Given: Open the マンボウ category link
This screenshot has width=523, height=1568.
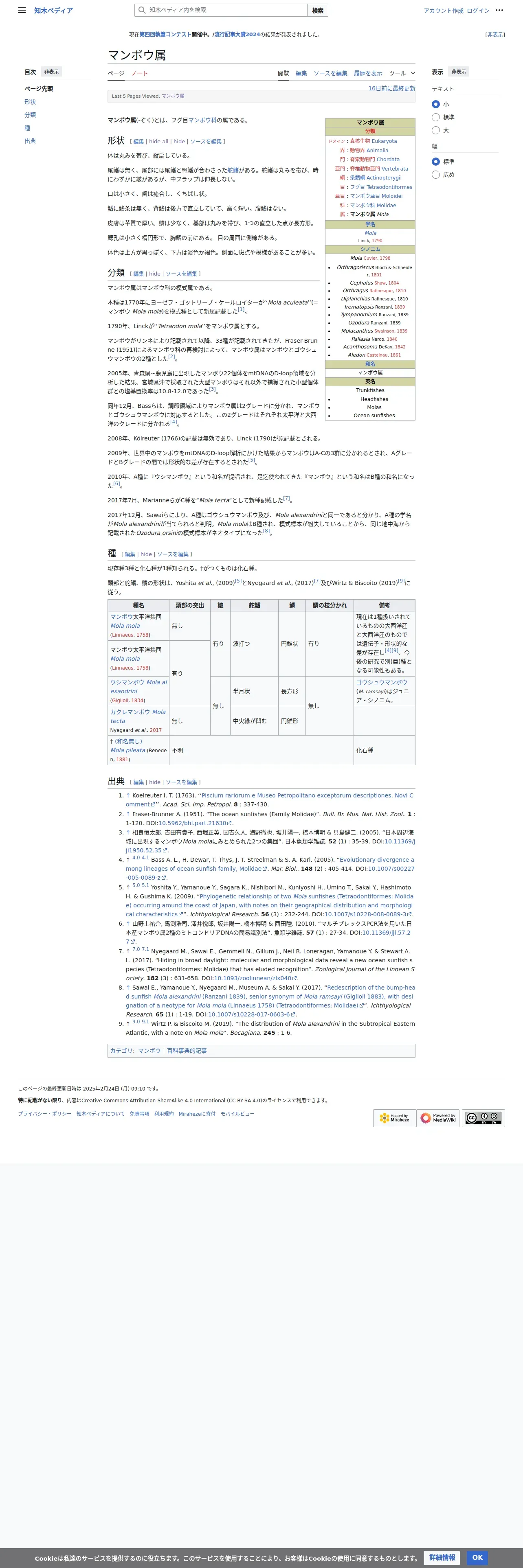Looking at the screenshot, I should (x=149, y=1051).
